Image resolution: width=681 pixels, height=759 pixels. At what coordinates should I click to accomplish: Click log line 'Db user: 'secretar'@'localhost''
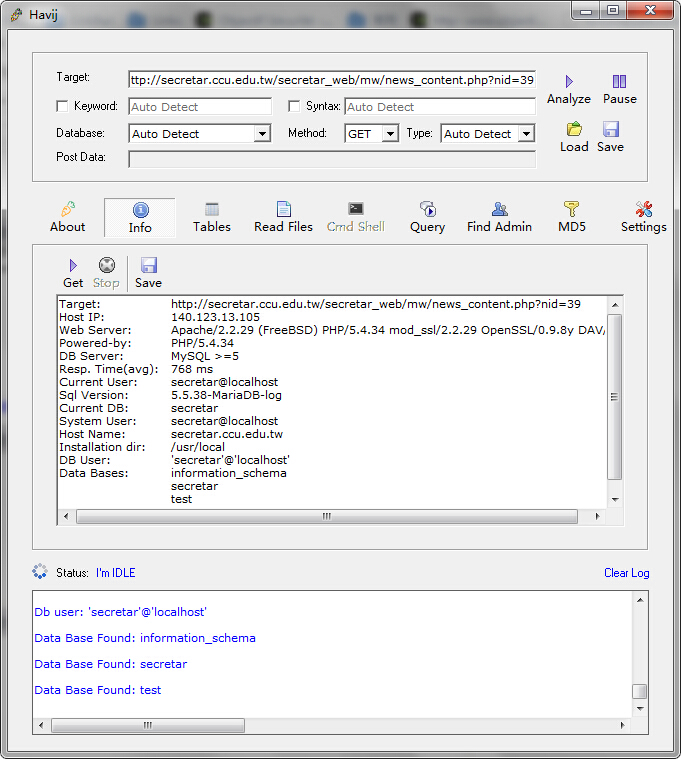point(121,612)
